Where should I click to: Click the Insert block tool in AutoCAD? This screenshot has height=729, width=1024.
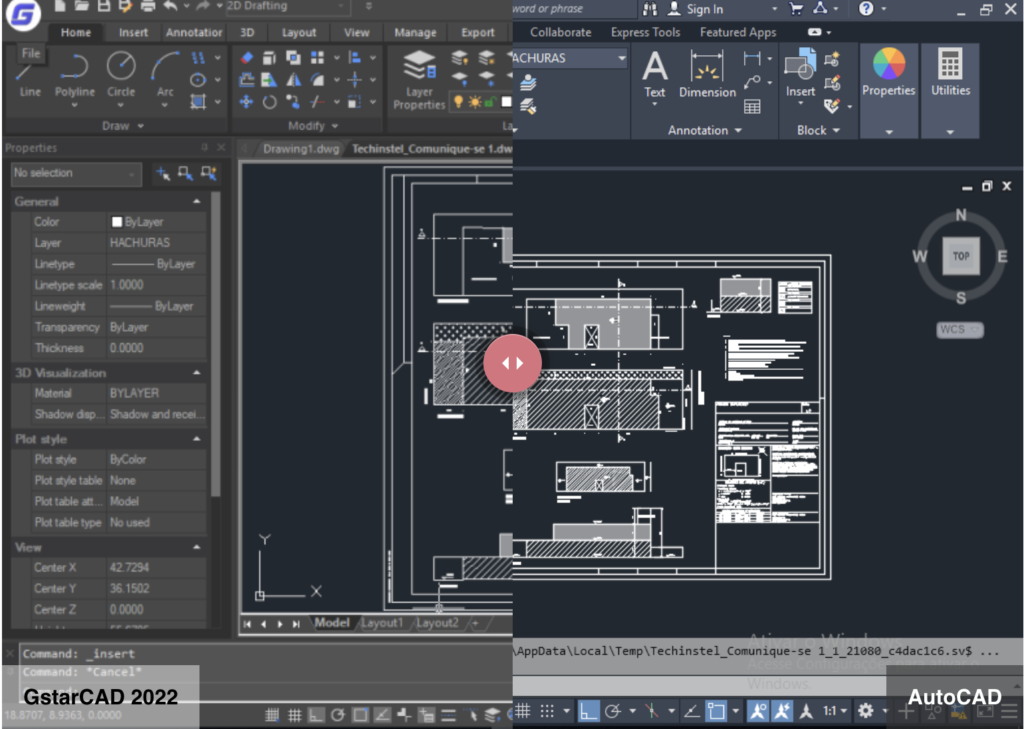[800, 75]
